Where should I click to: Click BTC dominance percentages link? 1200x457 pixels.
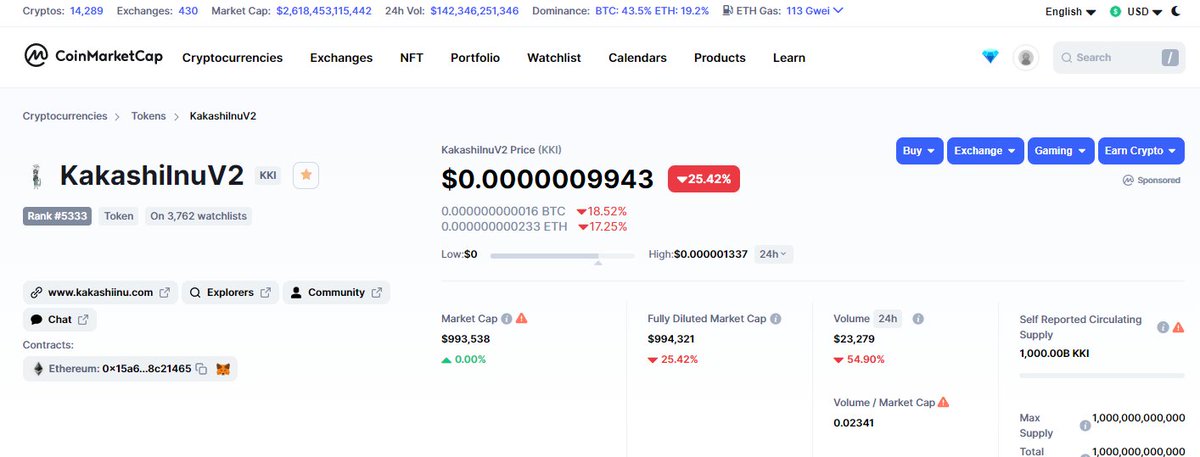[651, 11]
